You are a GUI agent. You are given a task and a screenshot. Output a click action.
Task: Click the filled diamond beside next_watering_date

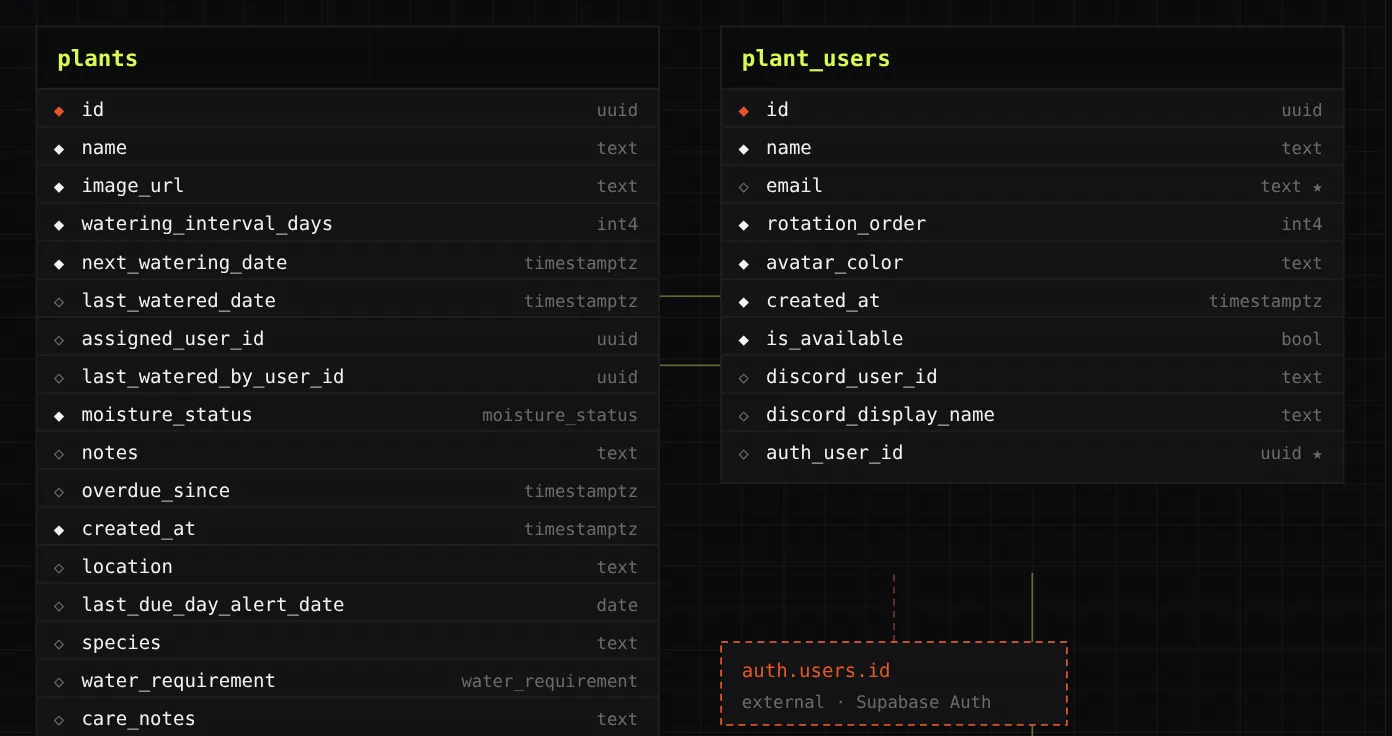59,263
